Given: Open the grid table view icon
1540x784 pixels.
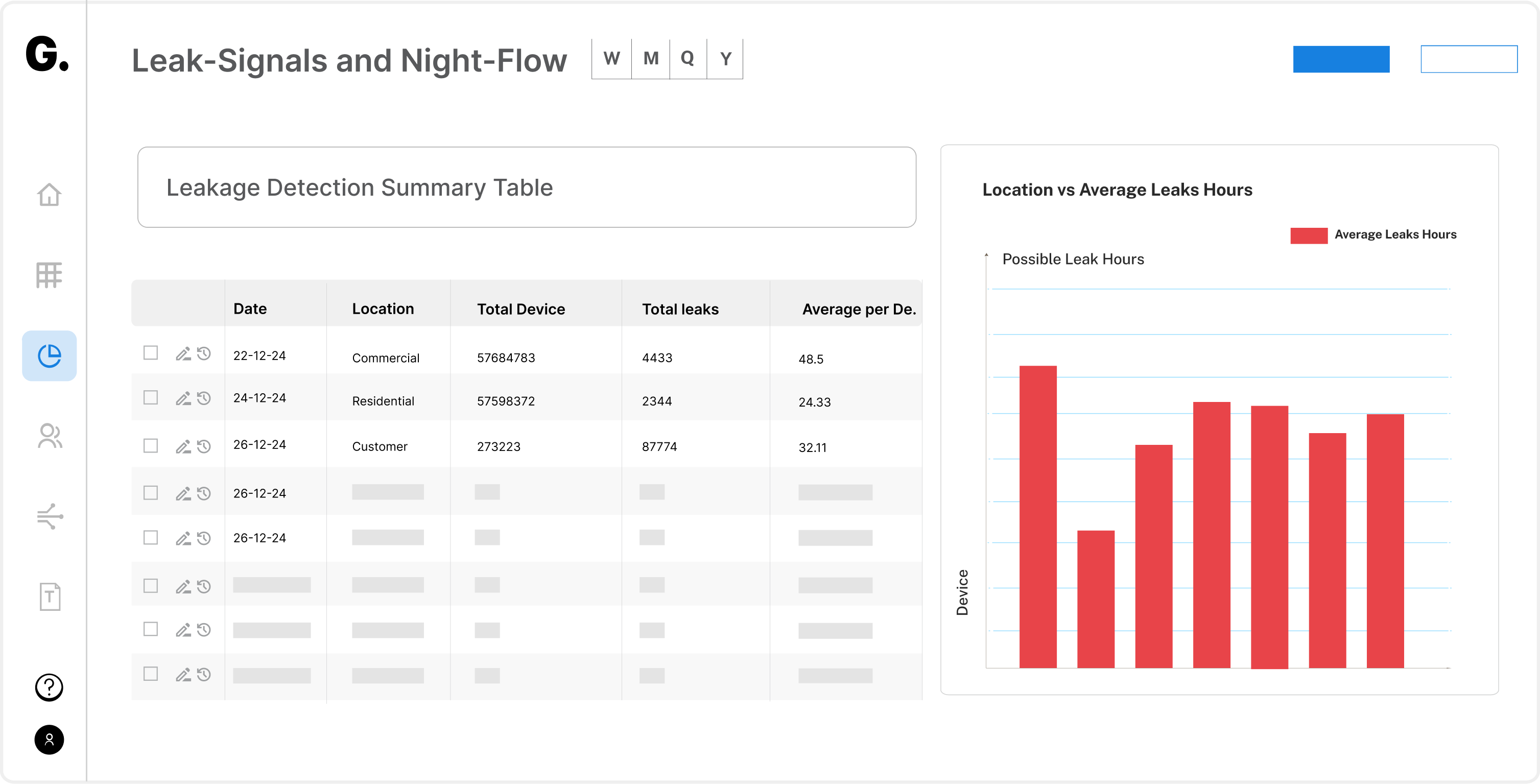Looking at the screenshot, I should pos(49,275).
